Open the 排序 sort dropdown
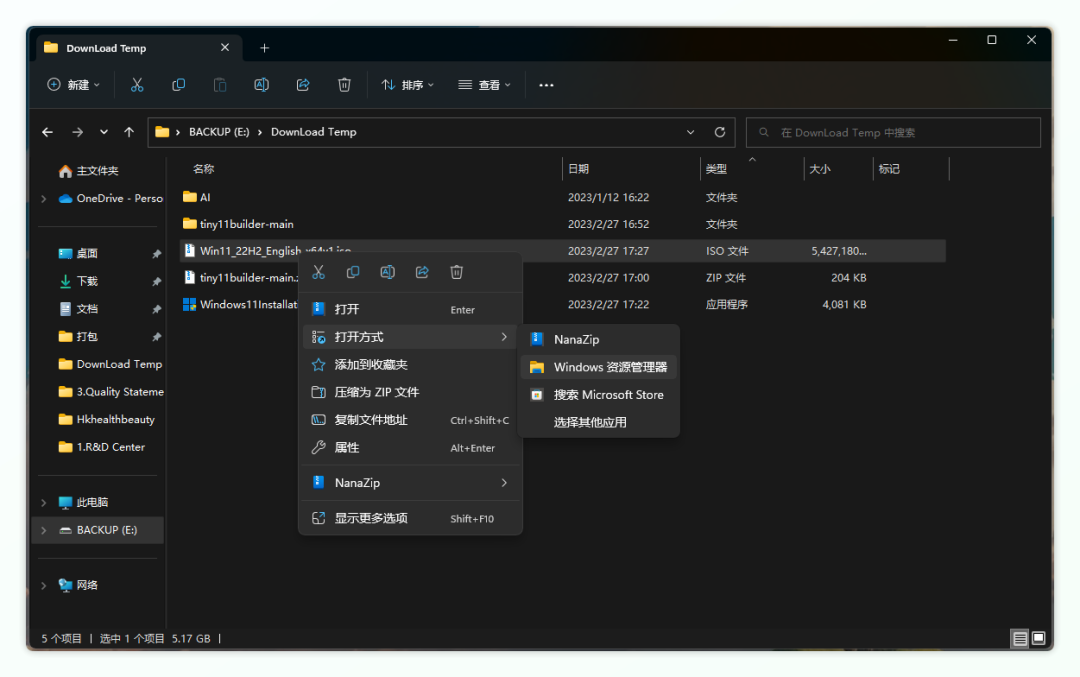1080x677 pixels. [x=407, y=85]
